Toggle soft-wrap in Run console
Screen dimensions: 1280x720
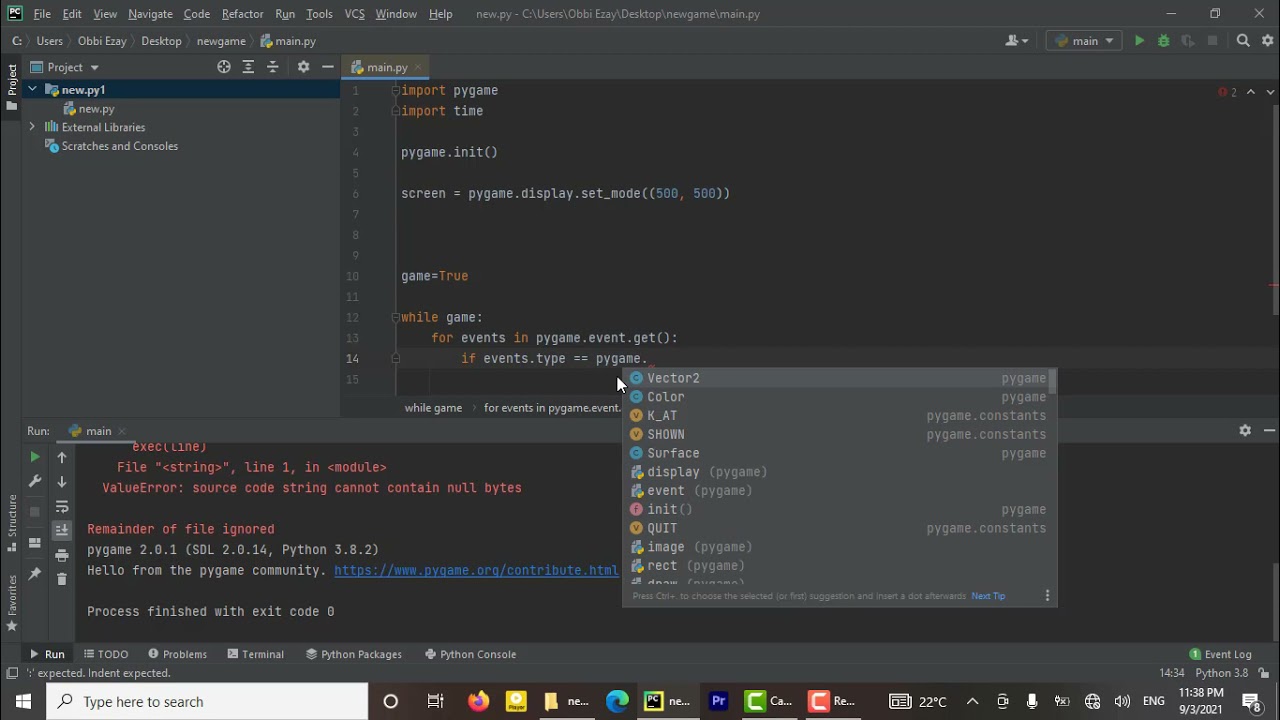click(x=62, y=506)
